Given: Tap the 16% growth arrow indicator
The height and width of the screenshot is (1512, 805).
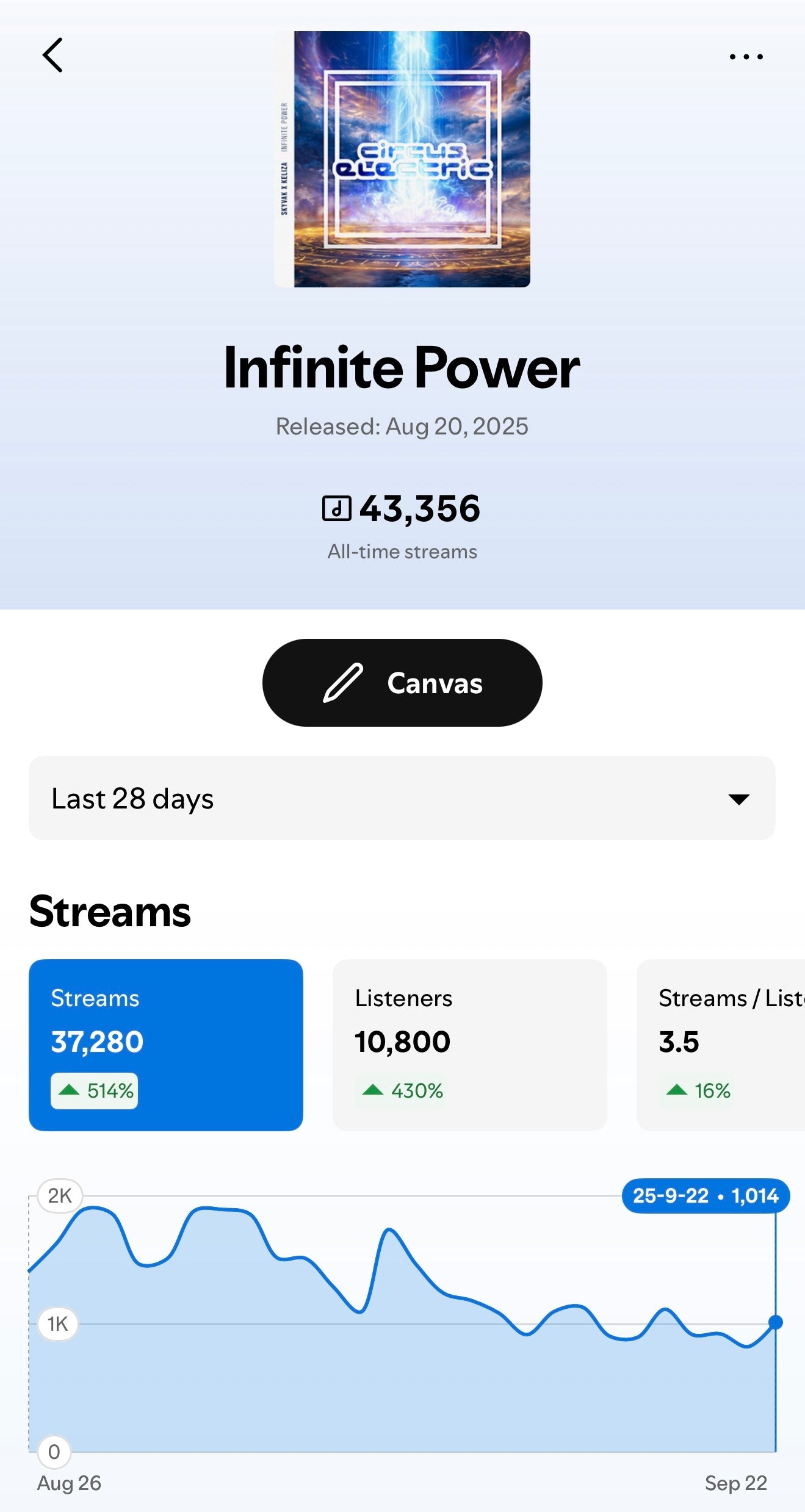Looking at the screenshot, I should [x=677, y=1090].
